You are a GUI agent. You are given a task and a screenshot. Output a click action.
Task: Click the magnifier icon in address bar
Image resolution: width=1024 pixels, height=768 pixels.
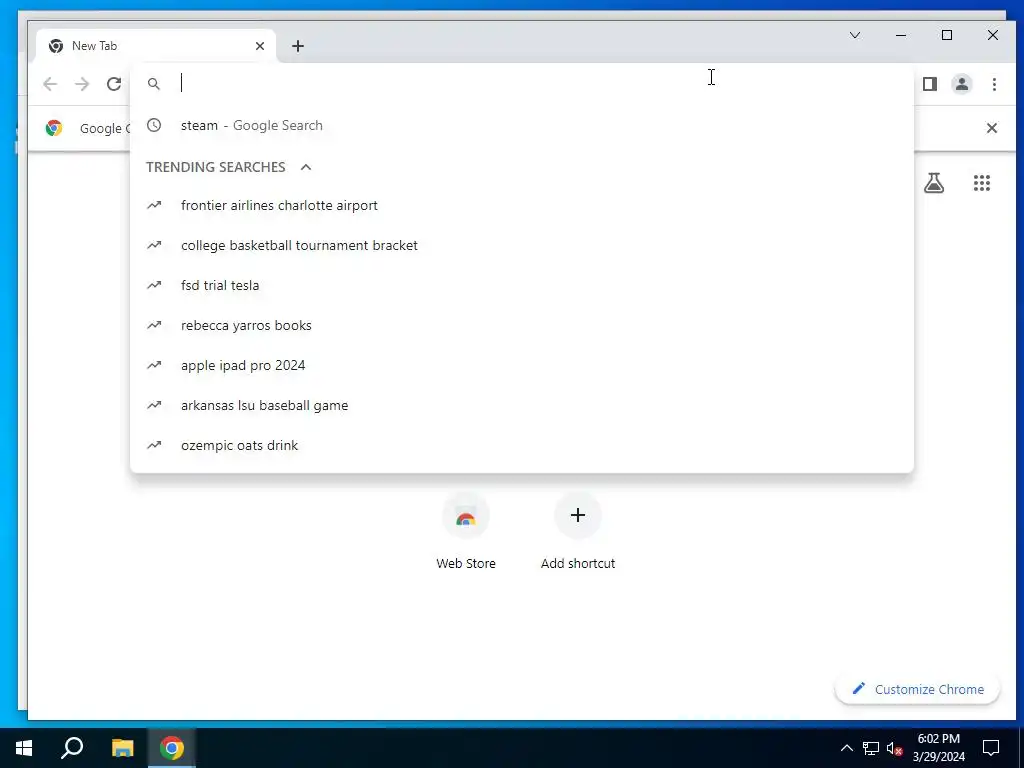coord(153,84)
